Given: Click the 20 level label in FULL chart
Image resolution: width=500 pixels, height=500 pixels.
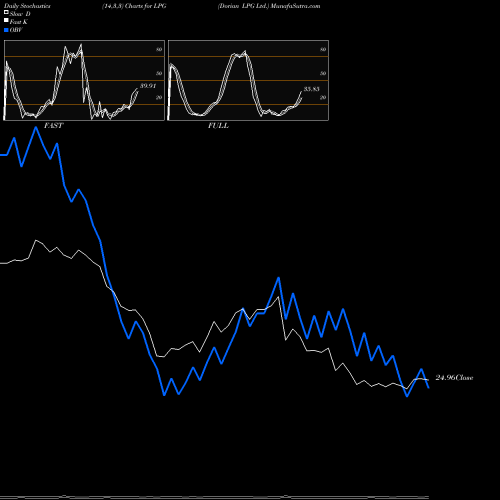Looking at the screenshot, I should (323, 97).
